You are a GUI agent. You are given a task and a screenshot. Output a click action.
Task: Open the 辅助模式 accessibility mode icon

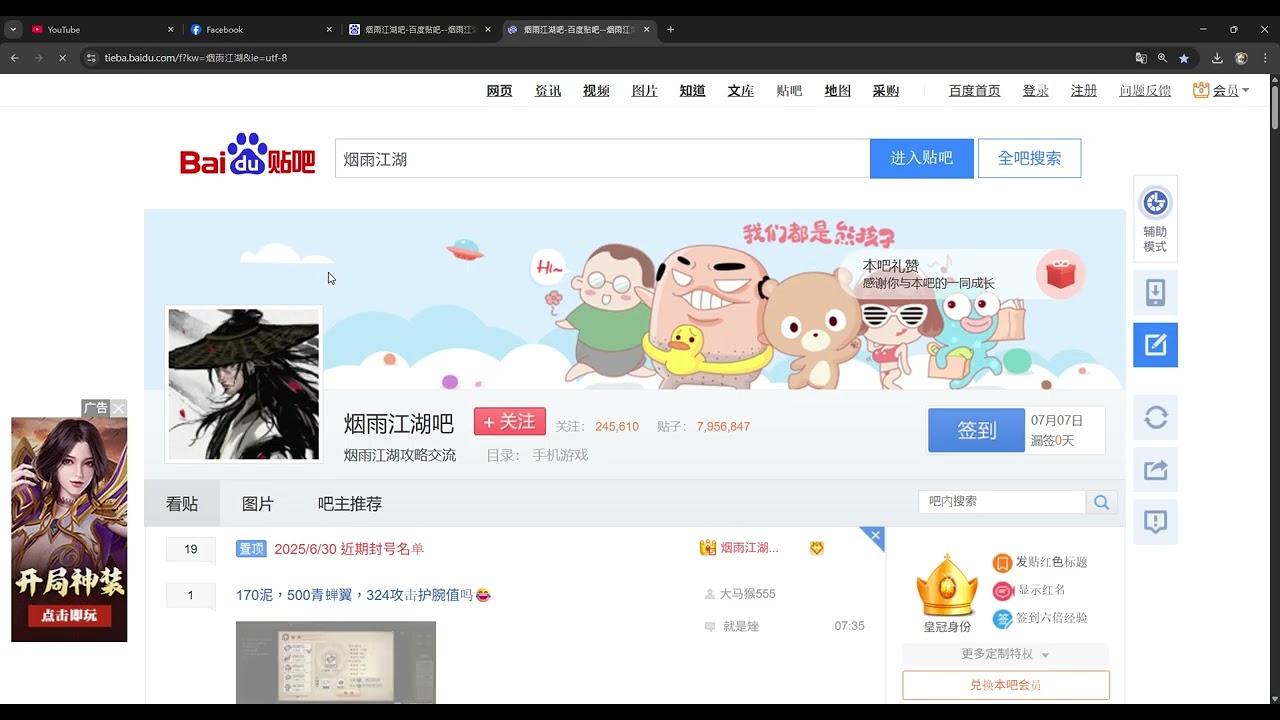[1155, 203]
